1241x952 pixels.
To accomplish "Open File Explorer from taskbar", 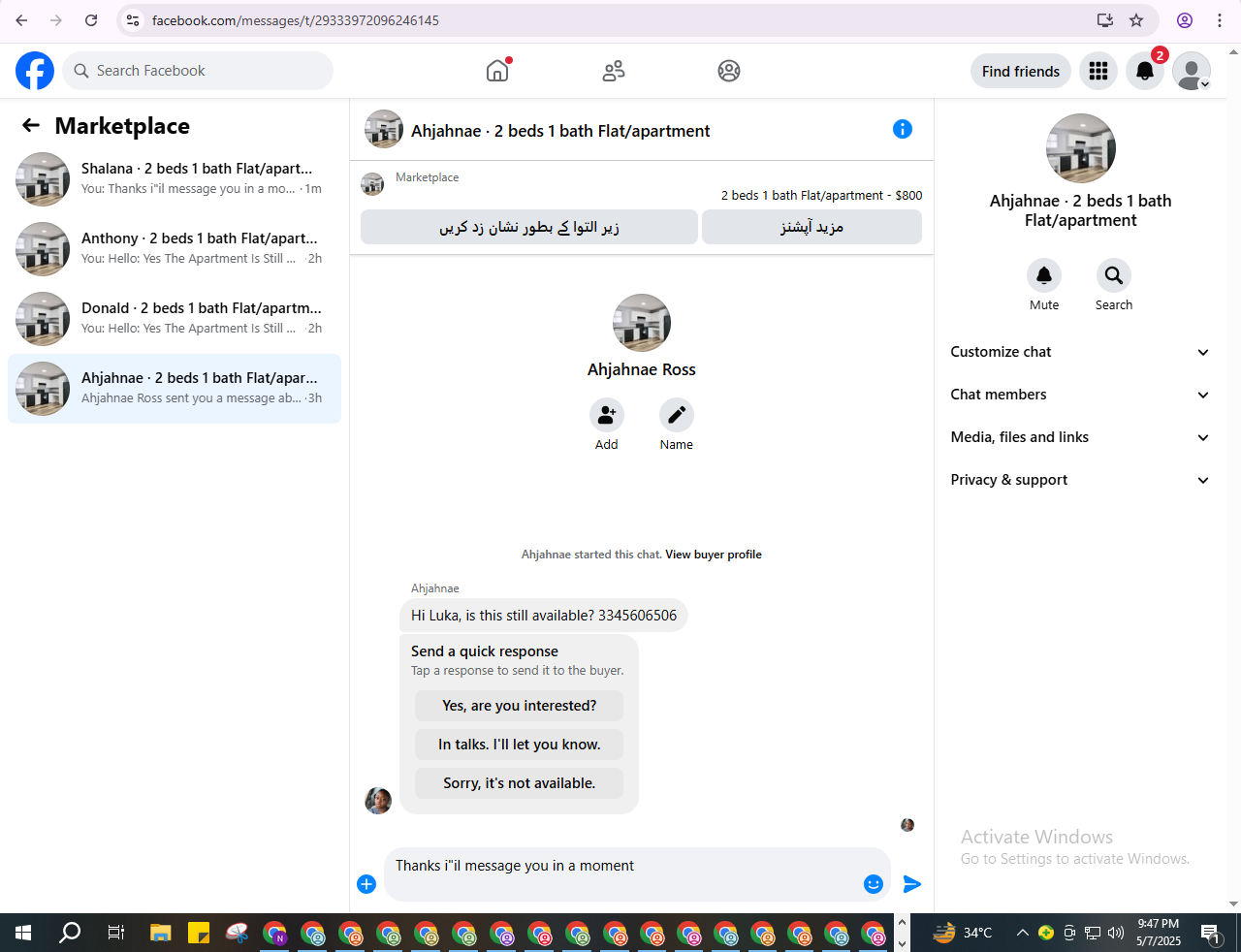I will tap(161, 933).
